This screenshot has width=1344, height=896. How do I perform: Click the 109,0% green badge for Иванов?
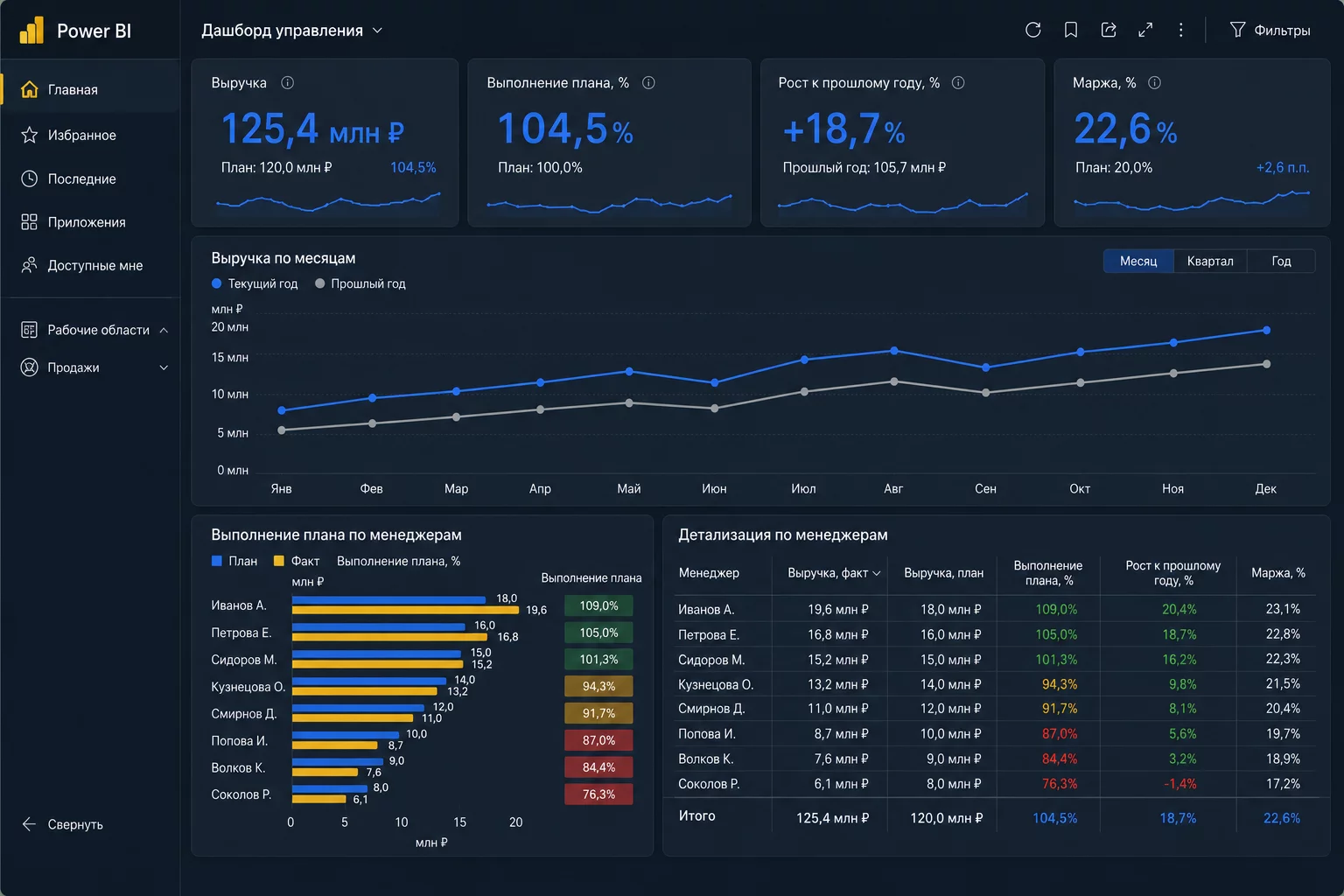point(598,605)
